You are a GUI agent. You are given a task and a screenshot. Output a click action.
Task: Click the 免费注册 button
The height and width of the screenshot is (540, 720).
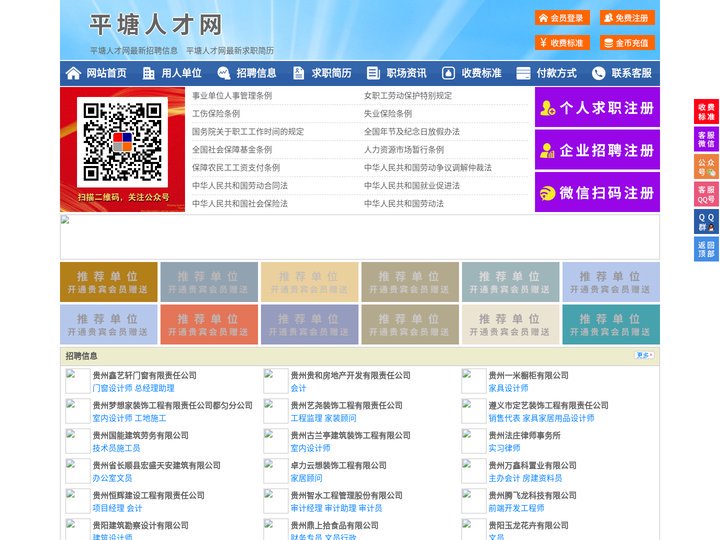click(x=627, y=18)
